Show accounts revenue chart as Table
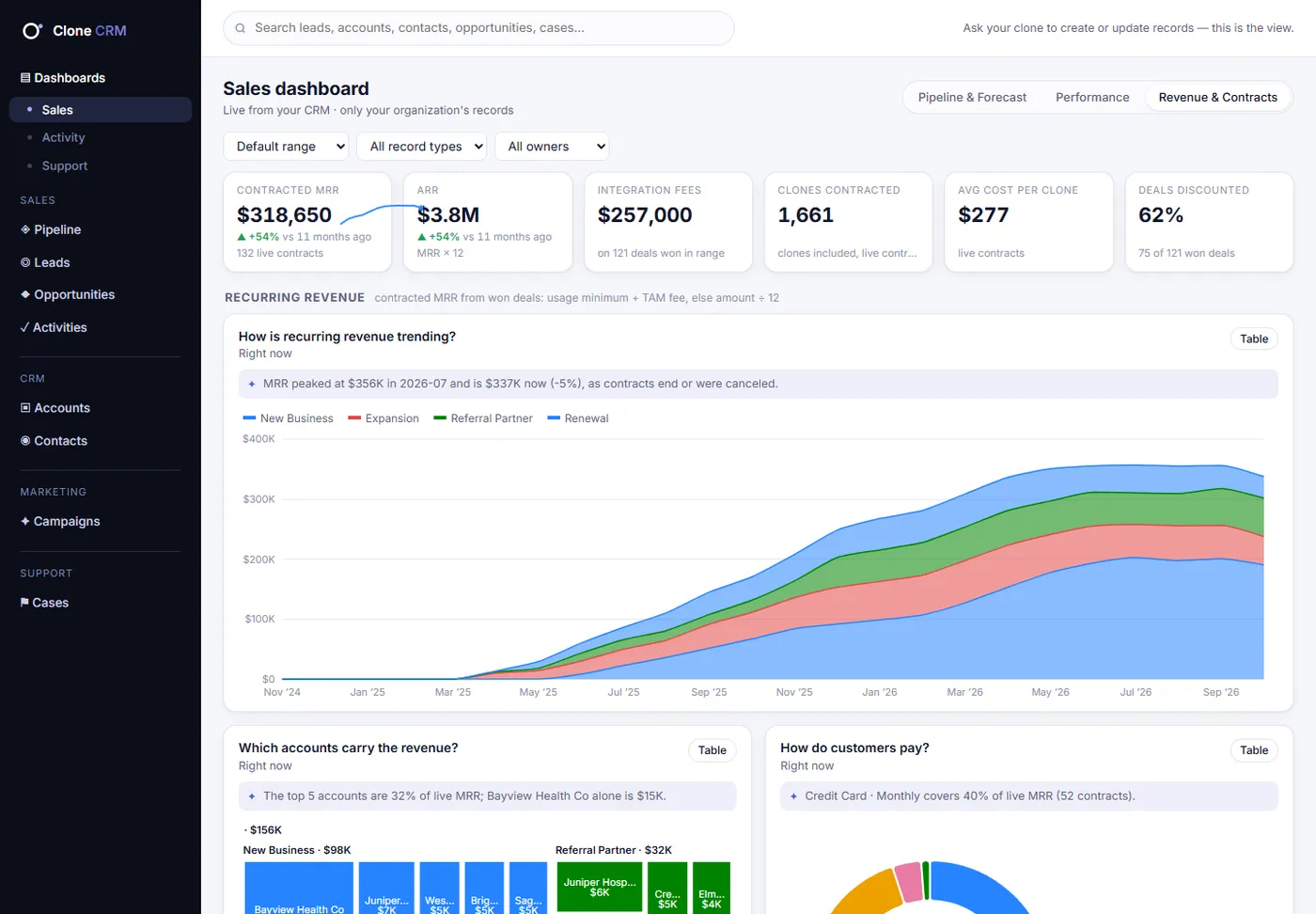This screenshot has width=1316, height=914. [x=712, y=750]
